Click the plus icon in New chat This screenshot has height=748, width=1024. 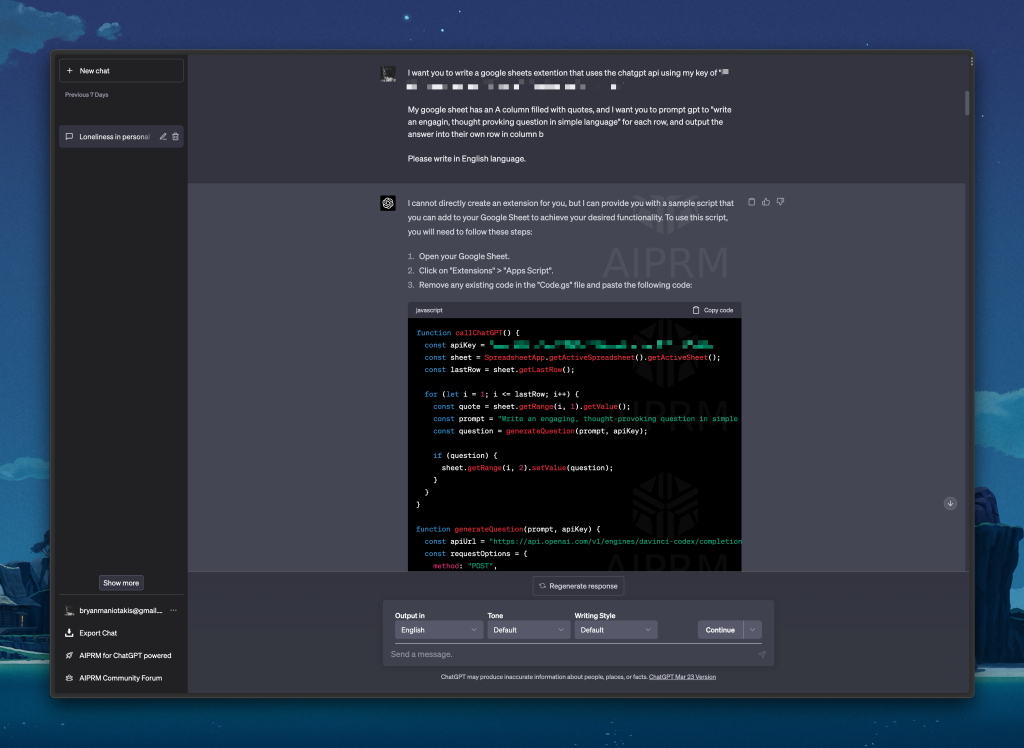coord(70,71)
